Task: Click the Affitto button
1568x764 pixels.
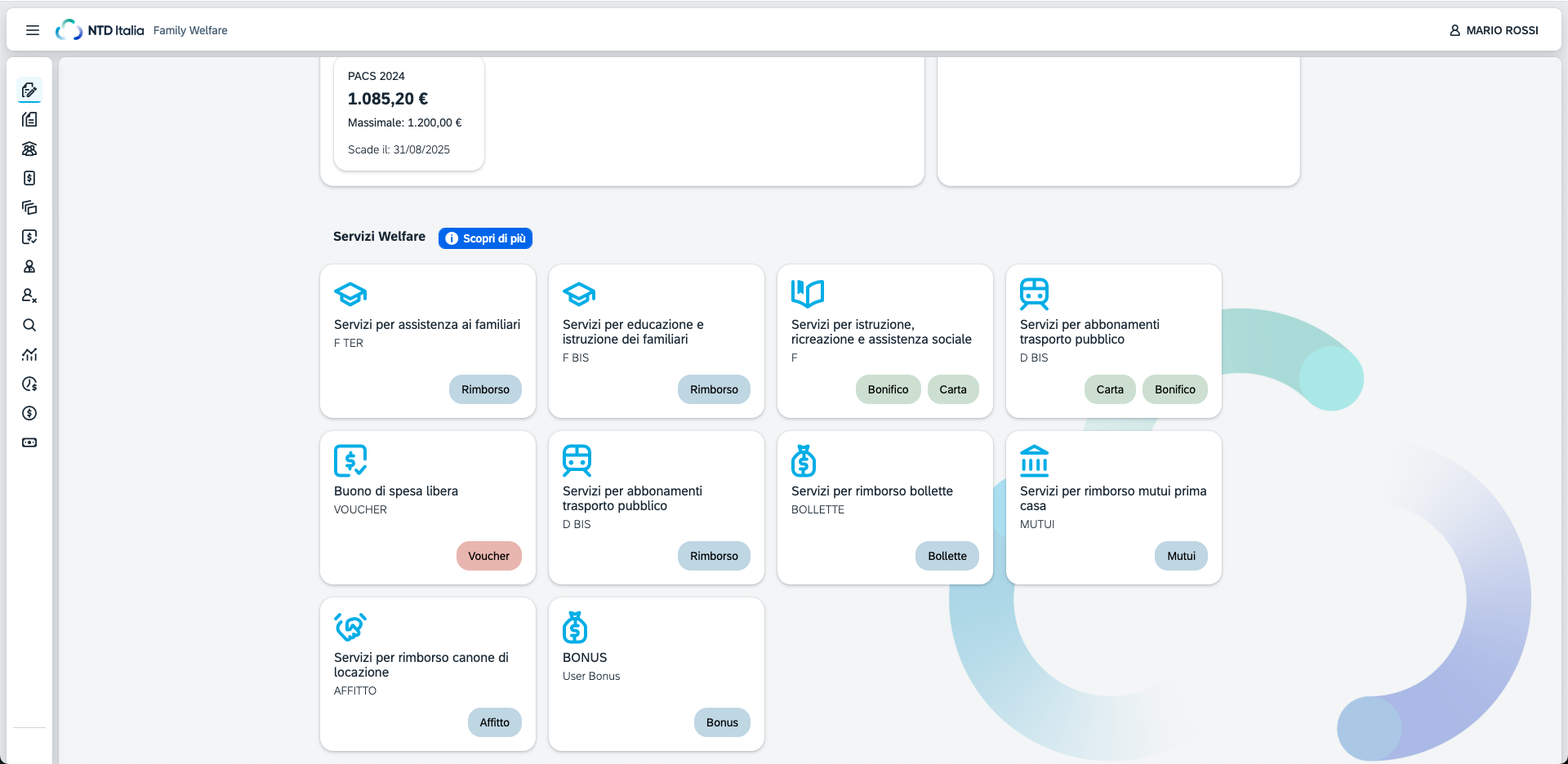Action: click(495, 722)
